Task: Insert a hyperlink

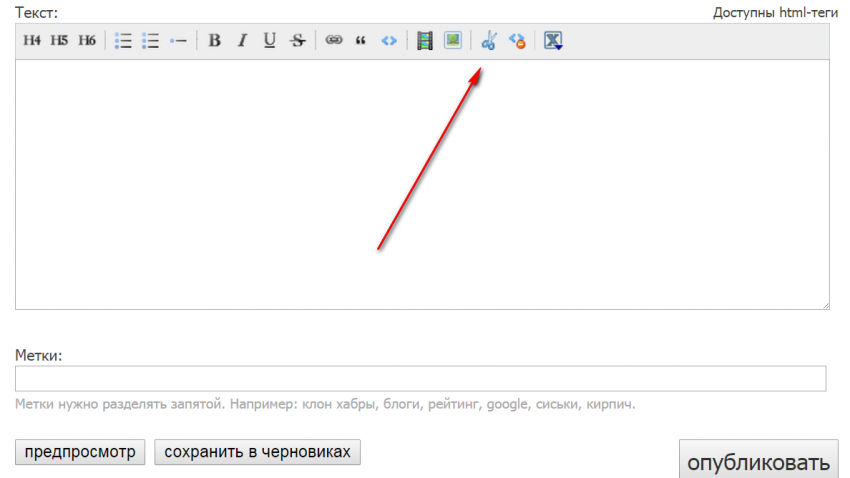Action: coord(333,41)
